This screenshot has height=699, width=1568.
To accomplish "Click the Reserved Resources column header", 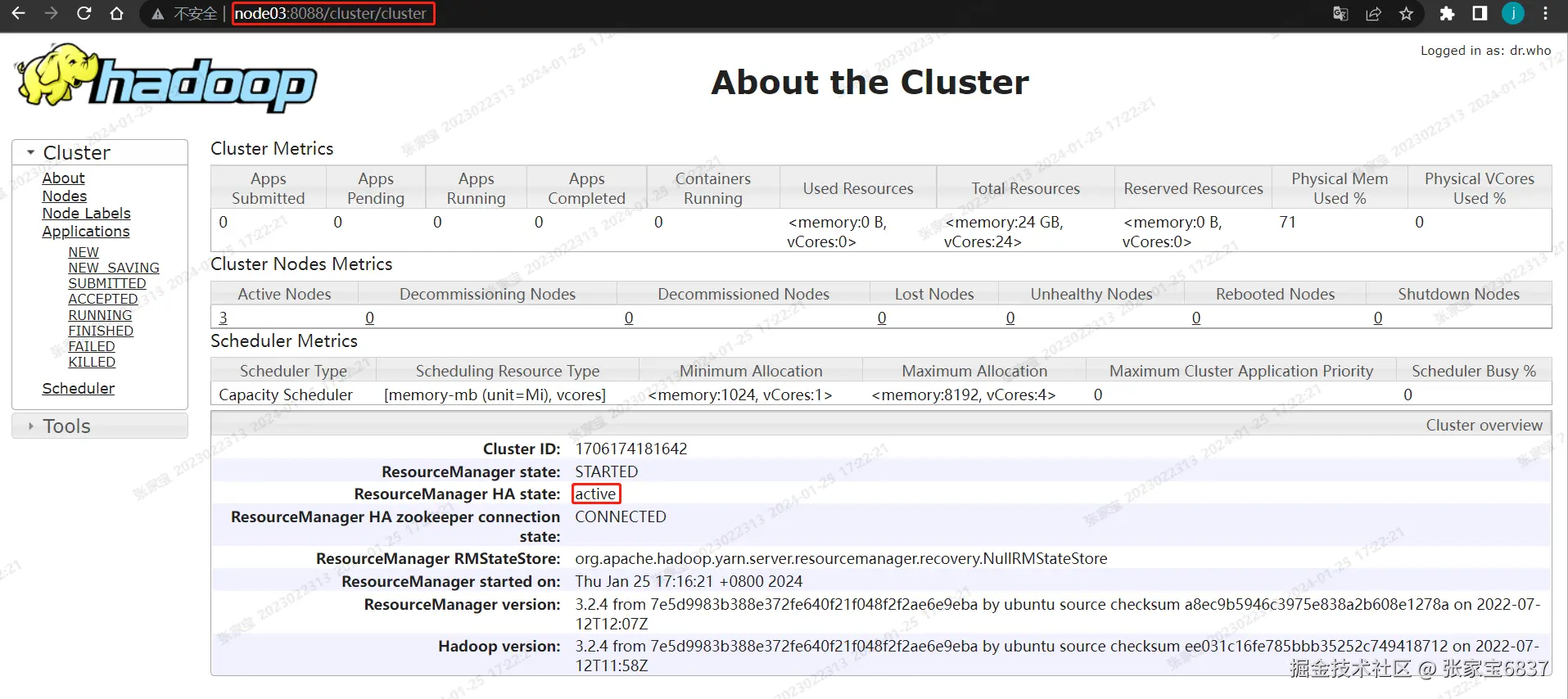I will (x=1193, y=188).
